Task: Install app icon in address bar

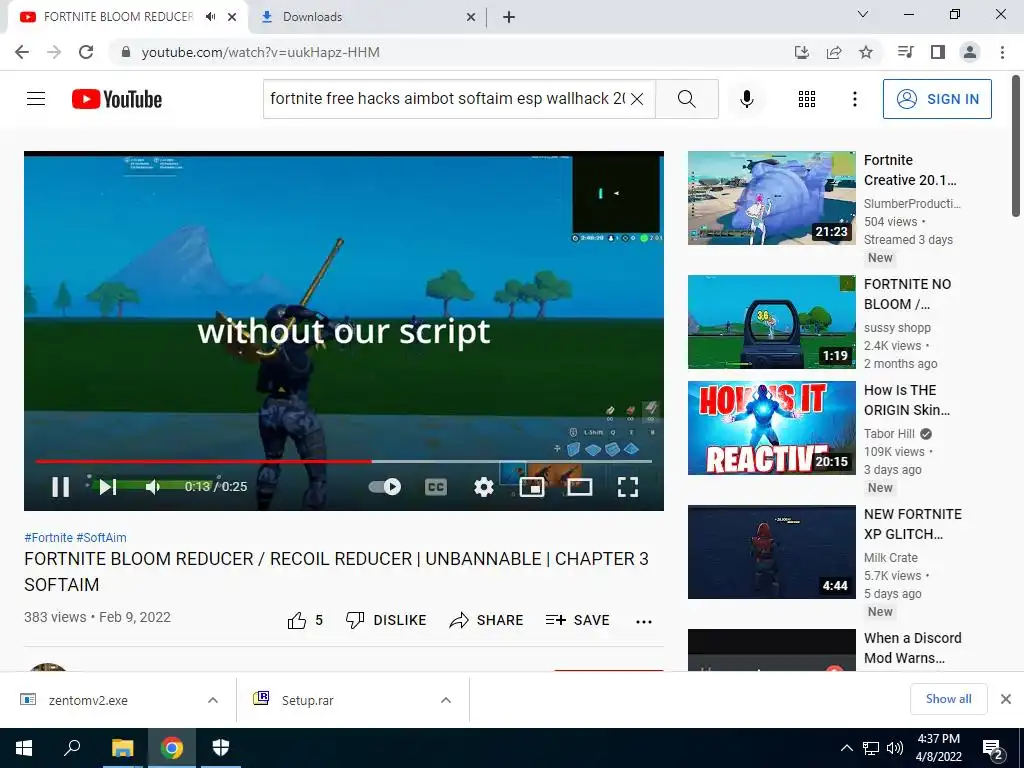Action: click(x=802, y=52)
